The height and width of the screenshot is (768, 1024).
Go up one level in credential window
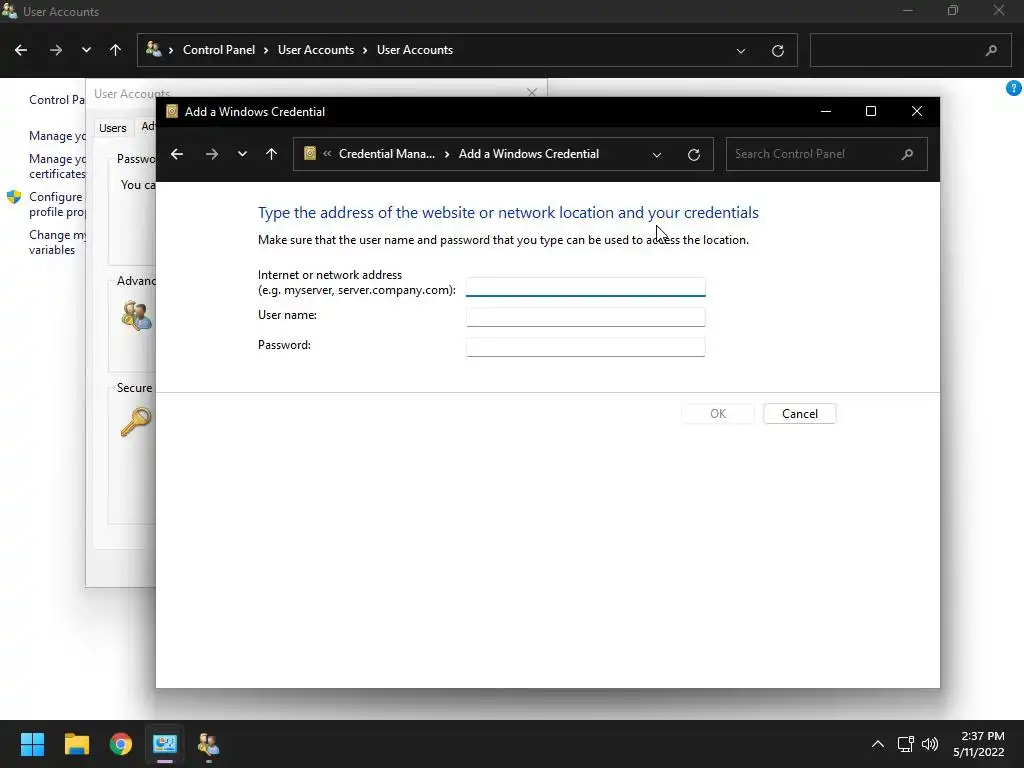272,154
